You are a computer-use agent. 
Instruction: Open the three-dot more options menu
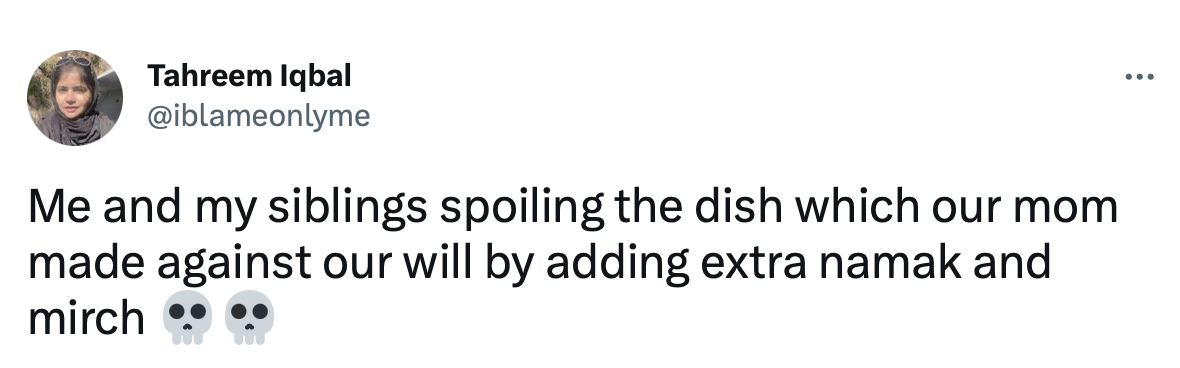click(x=1139, y=77)
